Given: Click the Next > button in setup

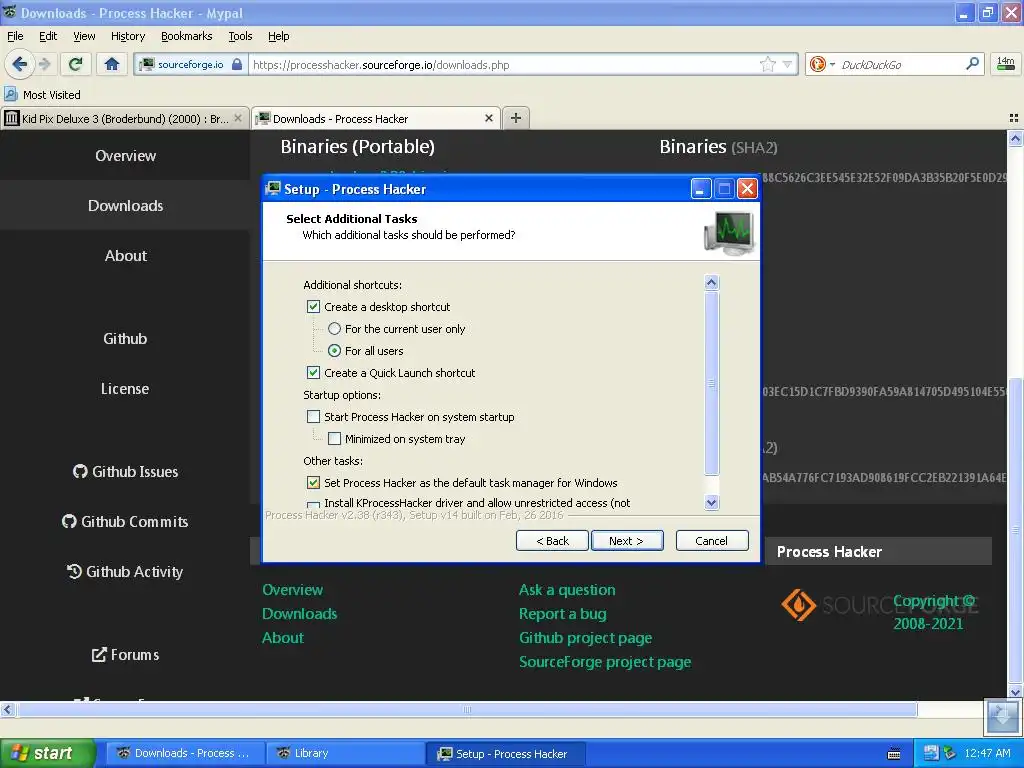Looking at the screenshot, I should click(627, 541).
